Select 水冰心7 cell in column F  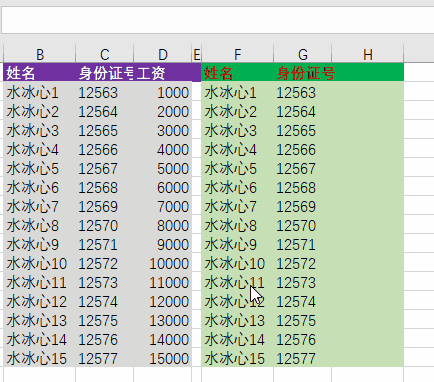237,206
